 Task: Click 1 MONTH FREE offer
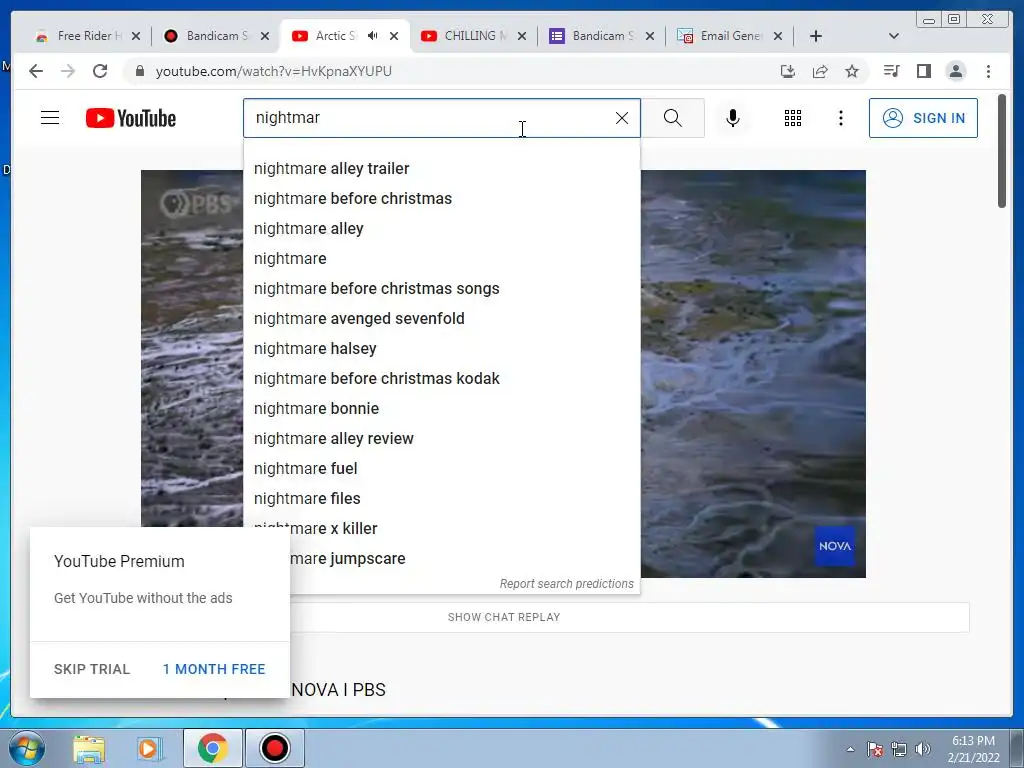214,669
